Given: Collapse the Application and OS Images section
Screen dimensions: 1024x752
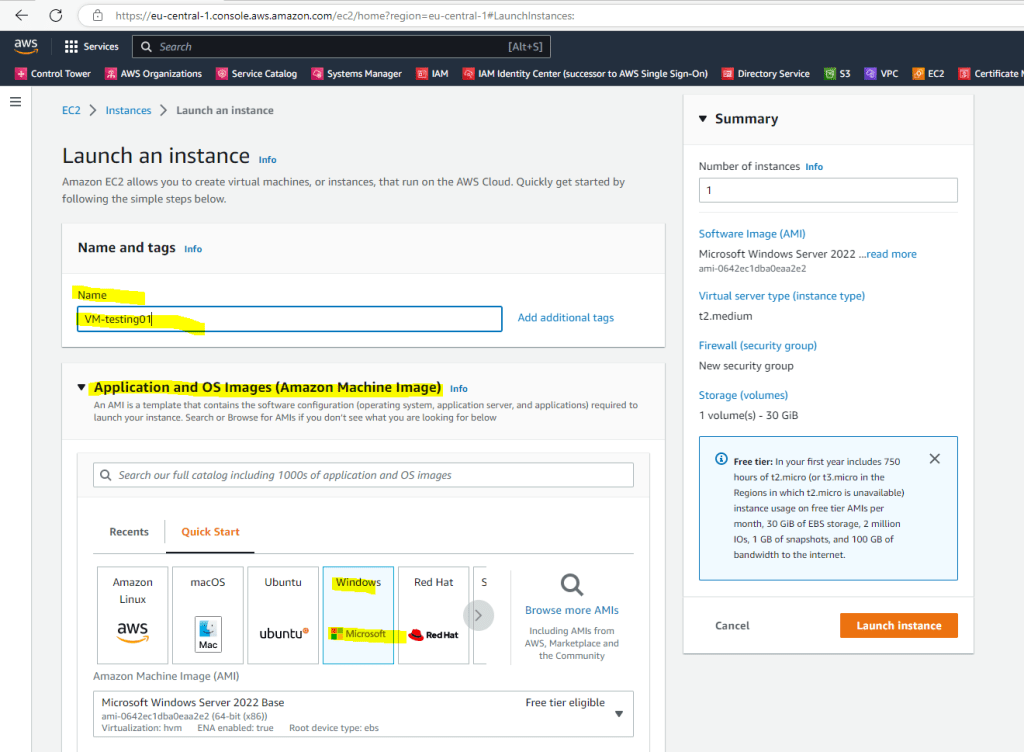Looking at the screenshot, I should click(81, 388).
